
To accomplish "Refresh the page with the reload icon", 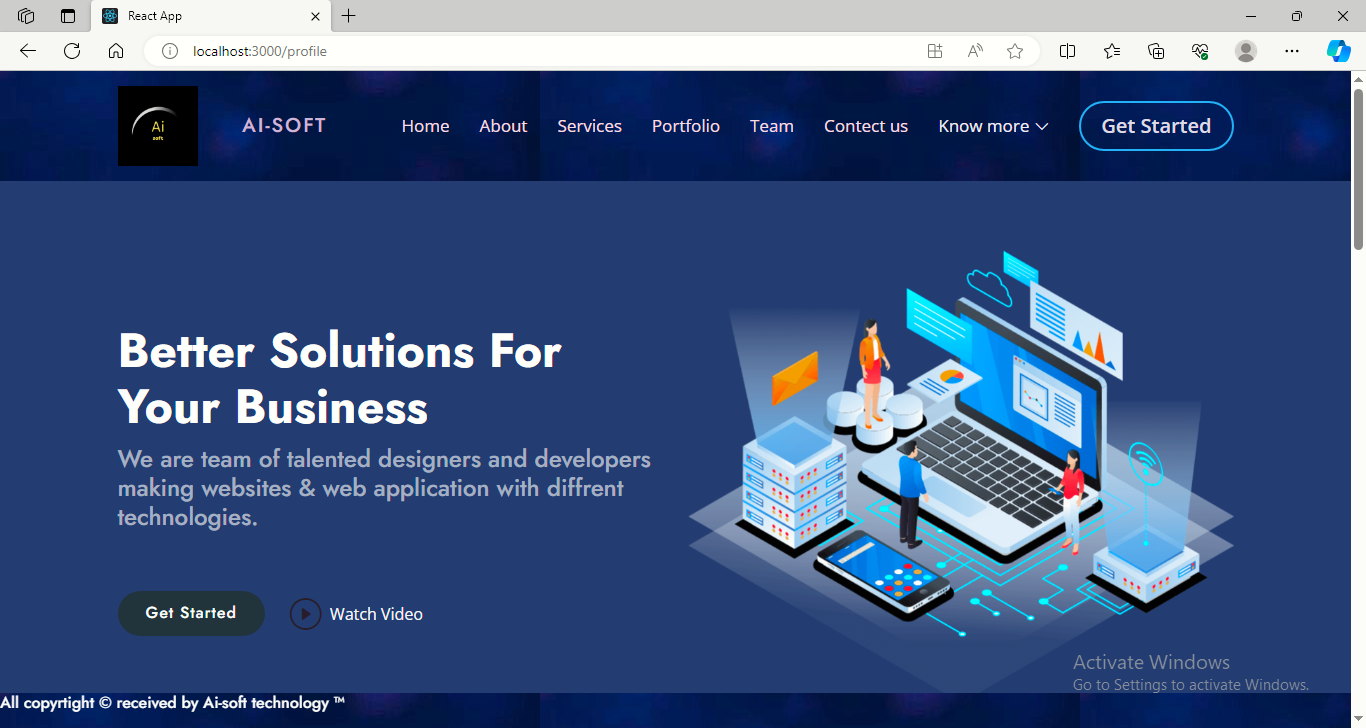I will [x=72, y=51].
